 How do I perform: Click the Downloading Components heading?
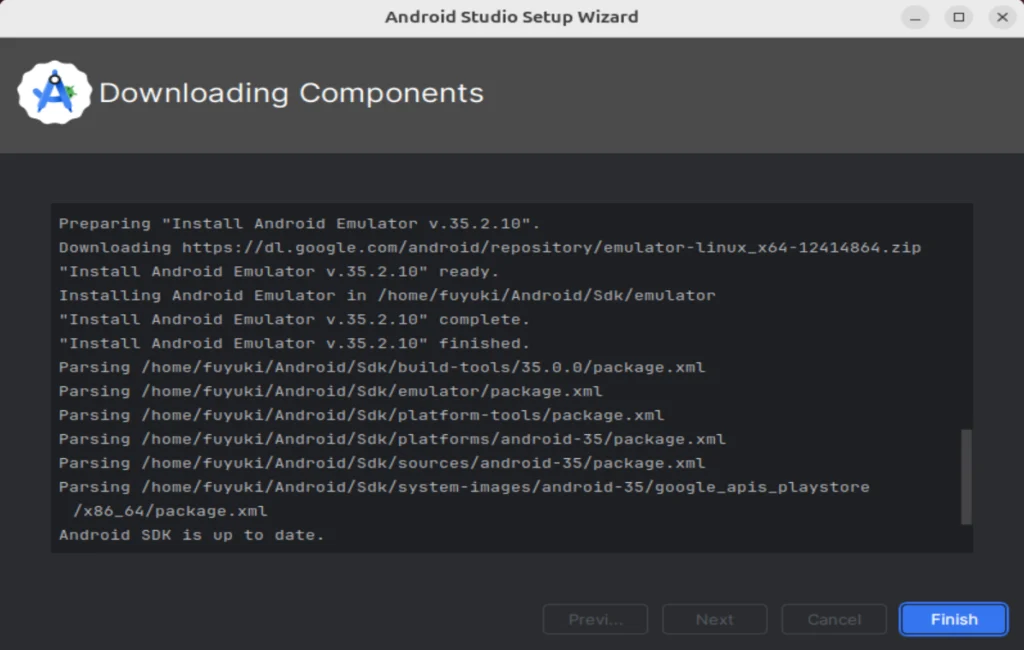291,93
